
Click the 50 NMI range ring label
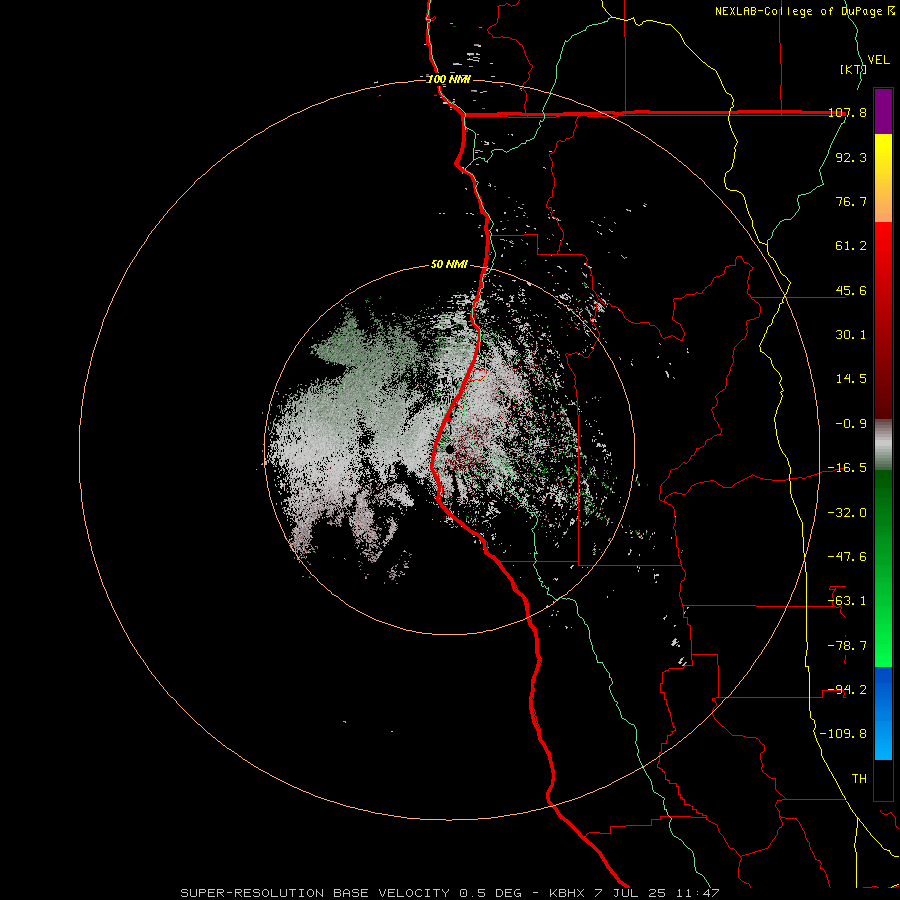tap(449, 264)
